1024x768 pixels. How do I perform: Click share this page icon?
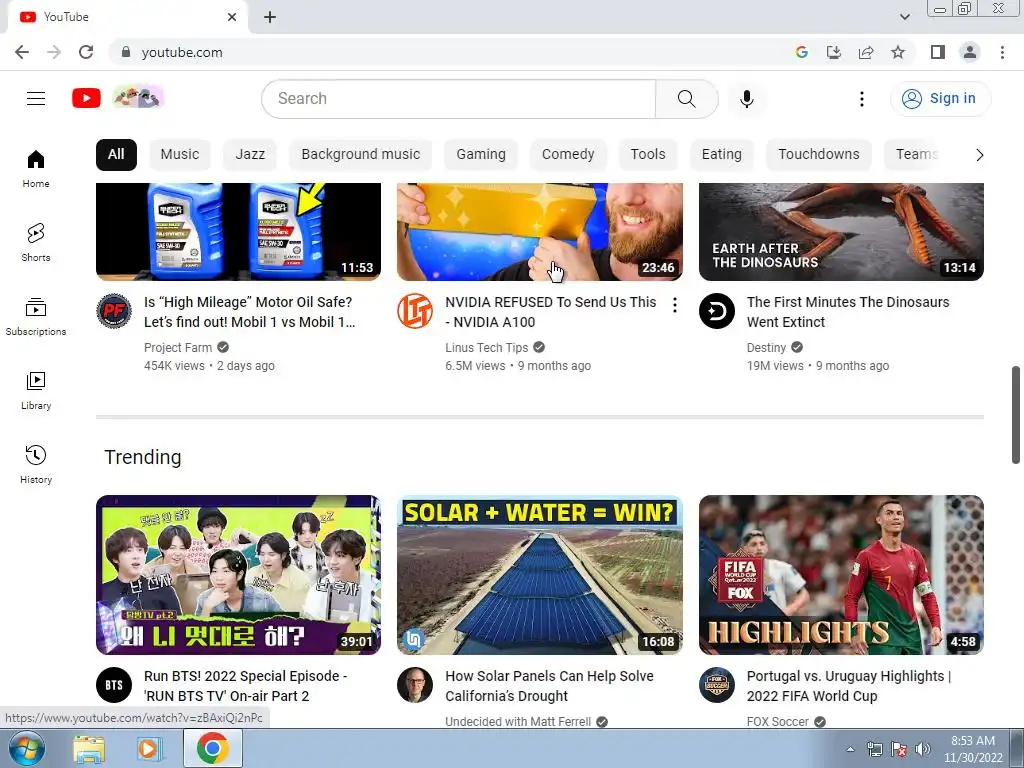coord(866,52)
